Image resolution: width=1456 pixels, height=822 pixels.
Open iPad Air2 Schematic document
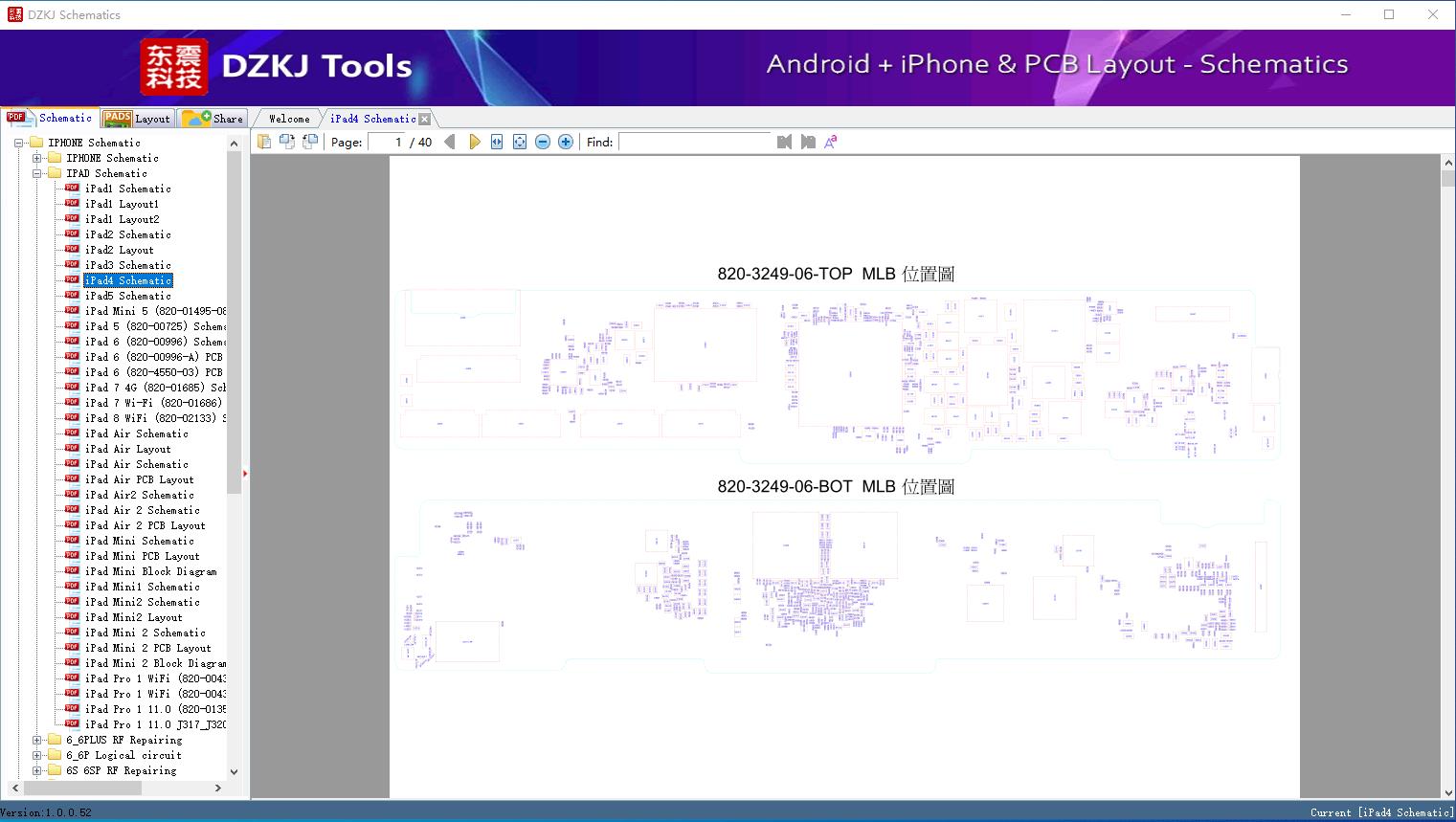pos(139,495)
